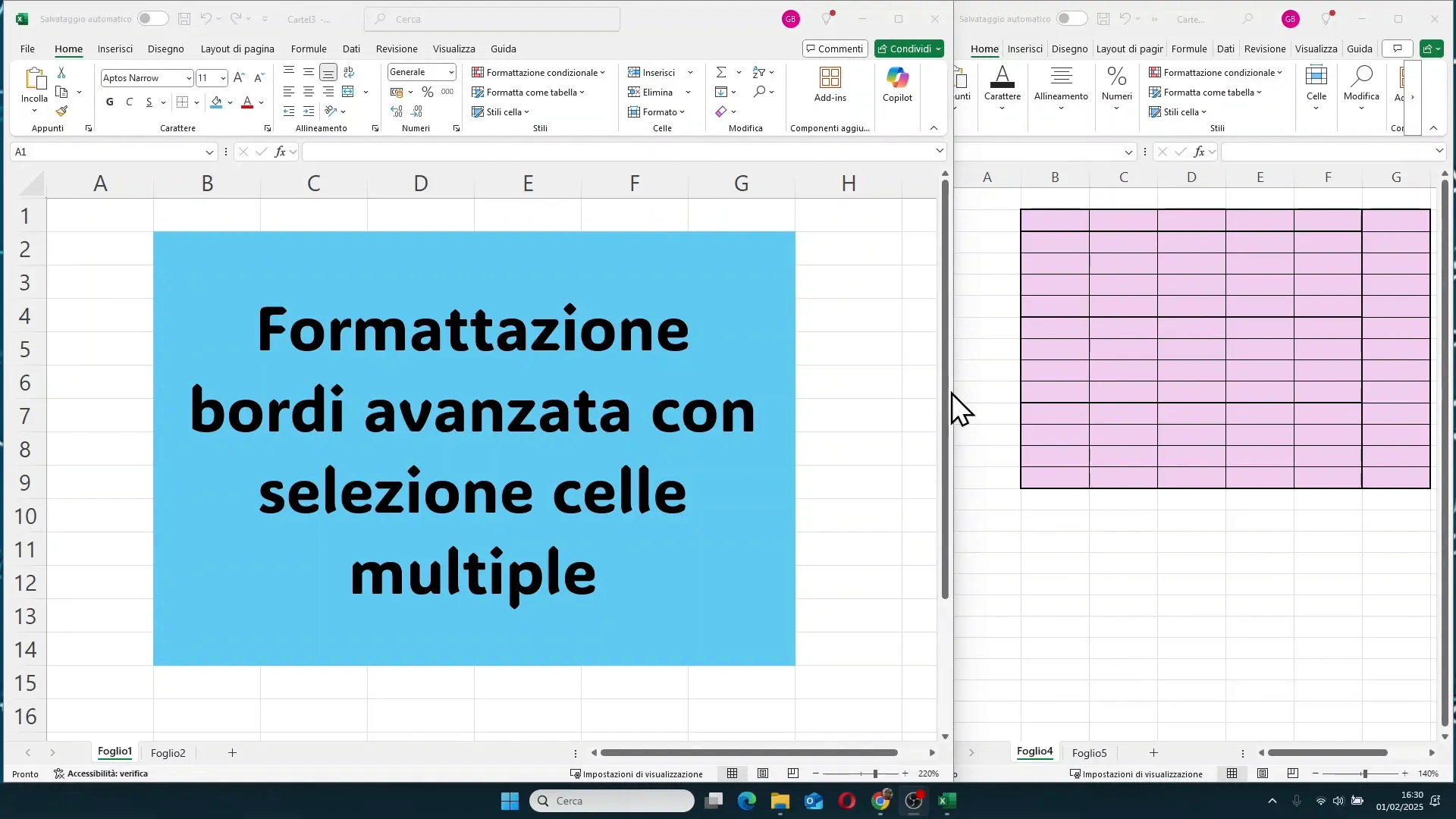Apply the red font color swatch

[x=247, y=102]
